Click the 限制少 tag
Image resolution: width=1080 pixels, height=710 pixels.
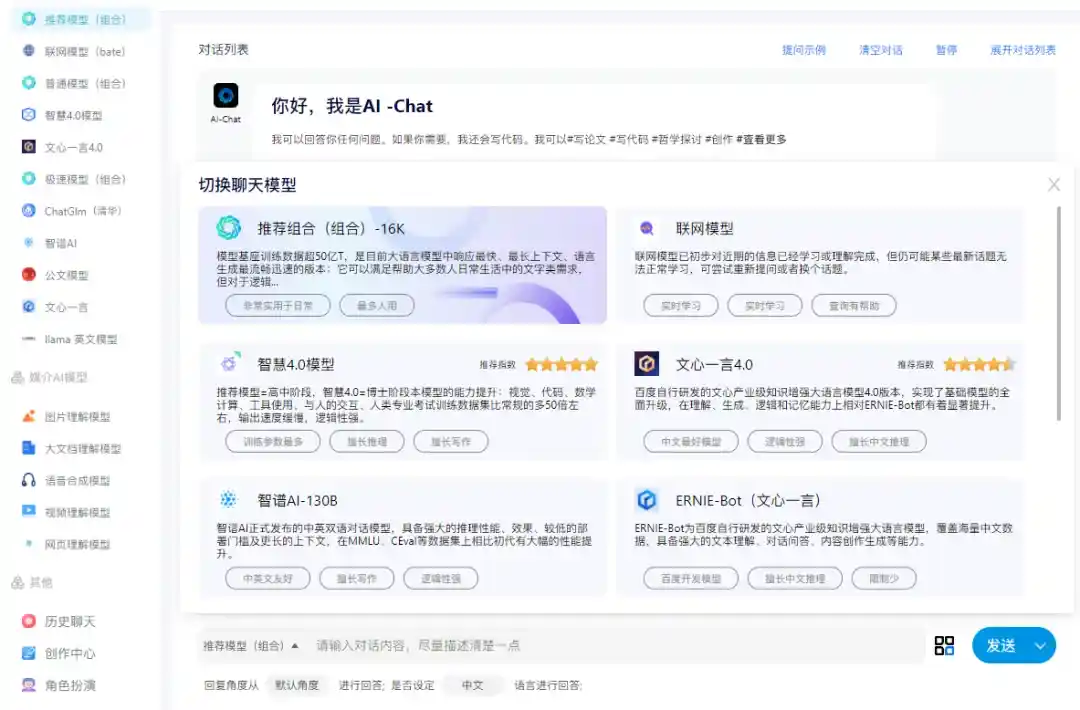pos(884,578)
